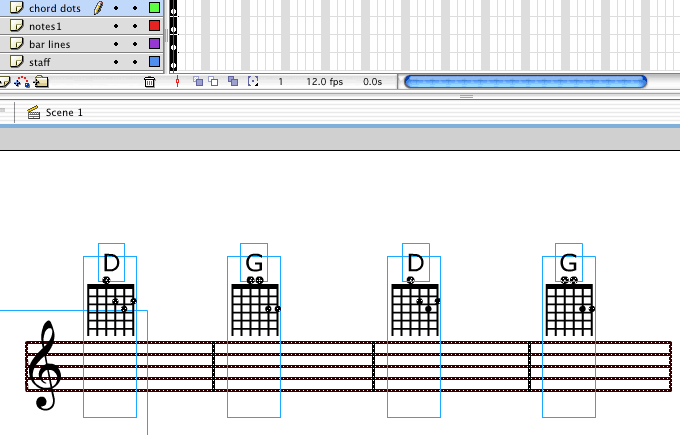680x435 pixels.
Task: Click the Delete Layer trash icon
Action: click(149, 81)
